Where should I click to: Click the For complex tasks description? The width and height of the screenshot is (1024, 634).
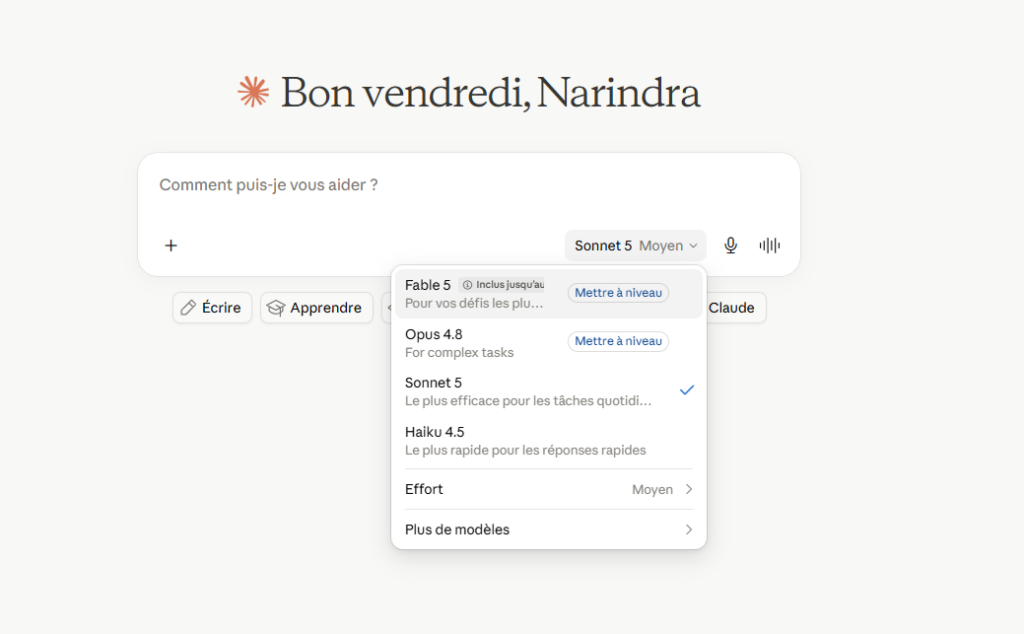pos(459,353)
